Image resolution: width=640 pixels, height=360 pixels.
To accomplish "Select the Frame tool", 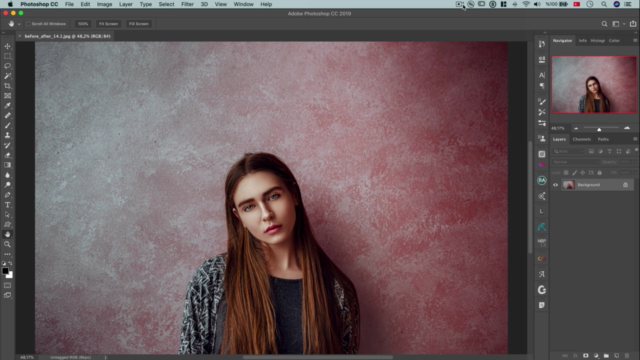I will coord(7,96).
